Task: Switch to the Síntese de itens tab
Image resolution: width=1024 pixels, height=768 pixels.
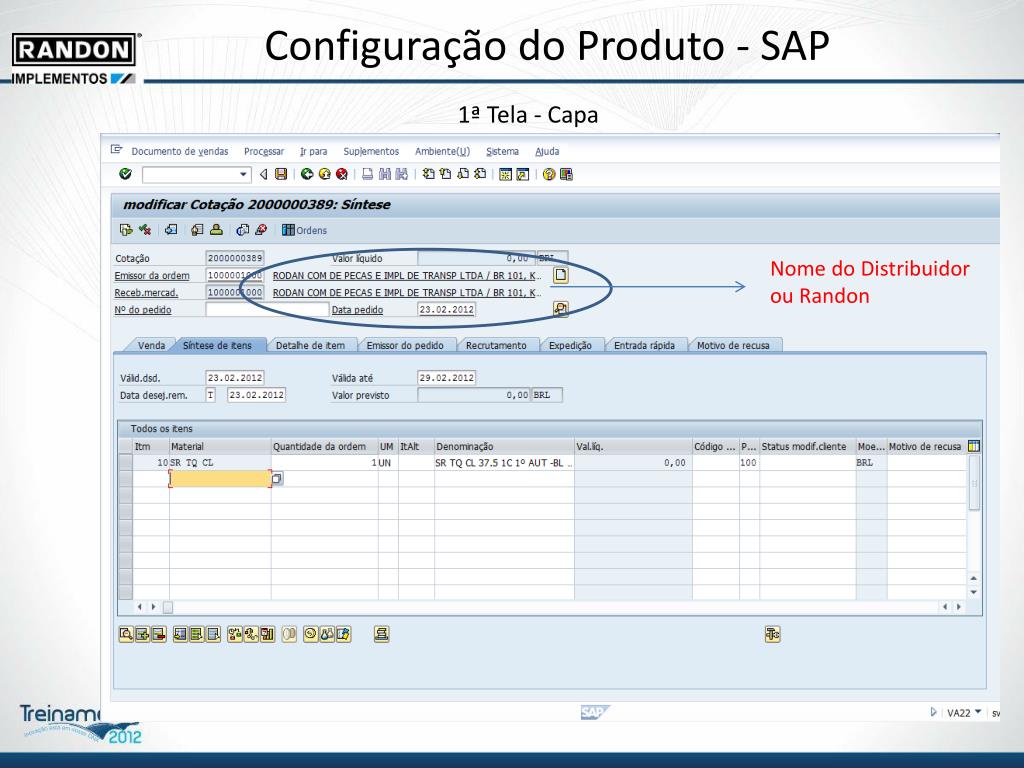Action: click(x=217, y=345)
